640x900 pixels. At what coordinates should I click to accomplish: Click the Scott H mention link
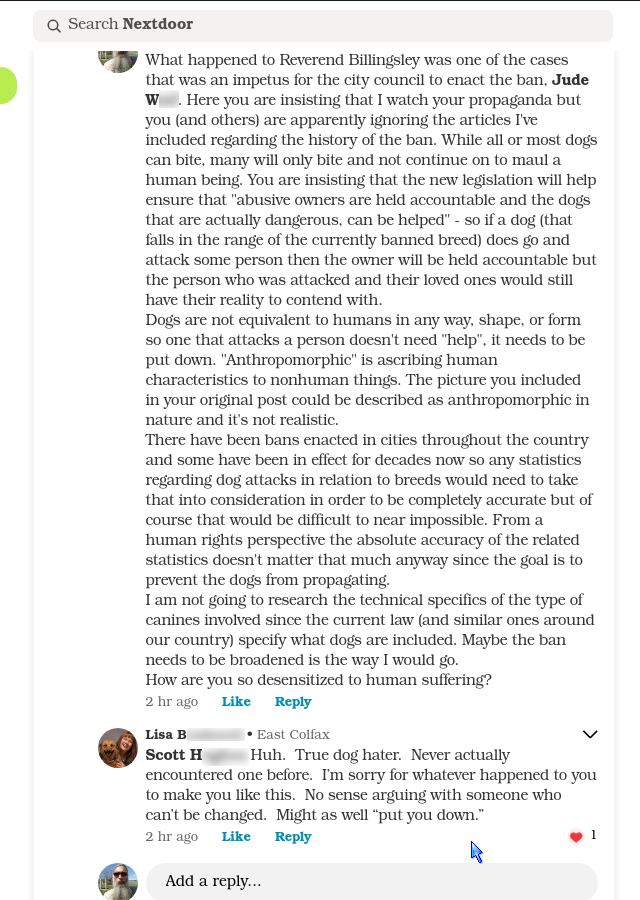[x=196, y=756]
